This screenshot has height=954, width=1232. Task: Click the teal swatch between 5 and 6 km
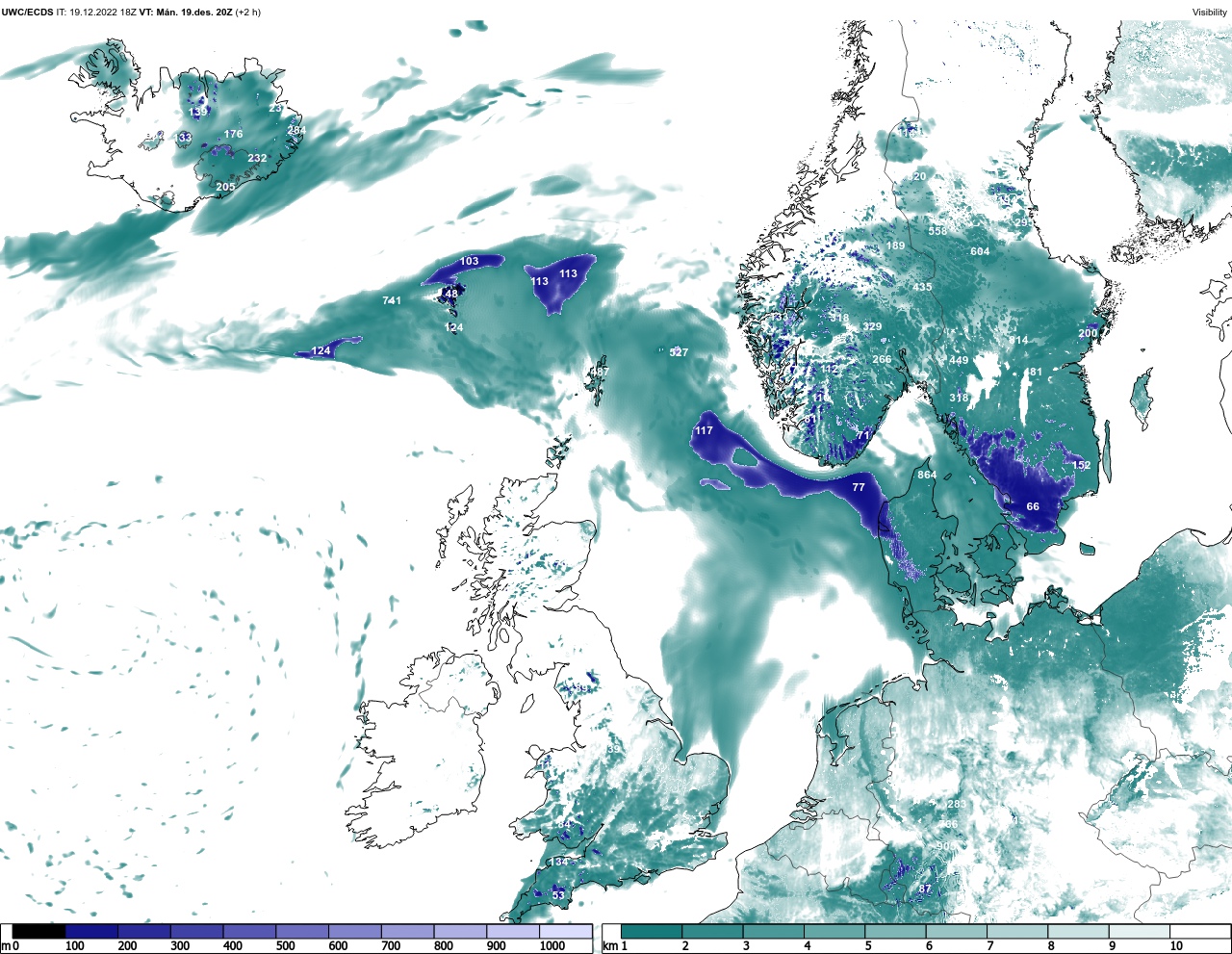895,931
